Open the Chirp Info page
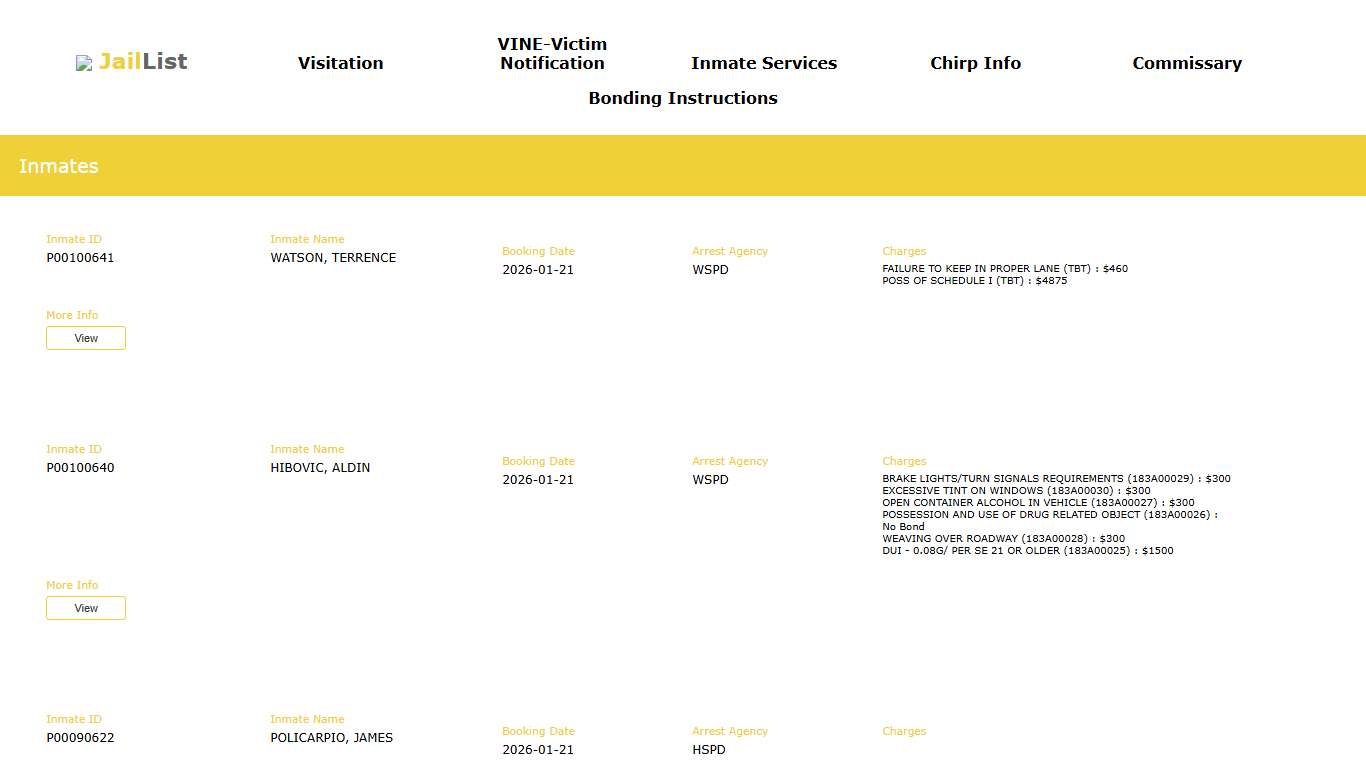The width and height of the screenshot is (1366, 768). (x=975, y=63)
